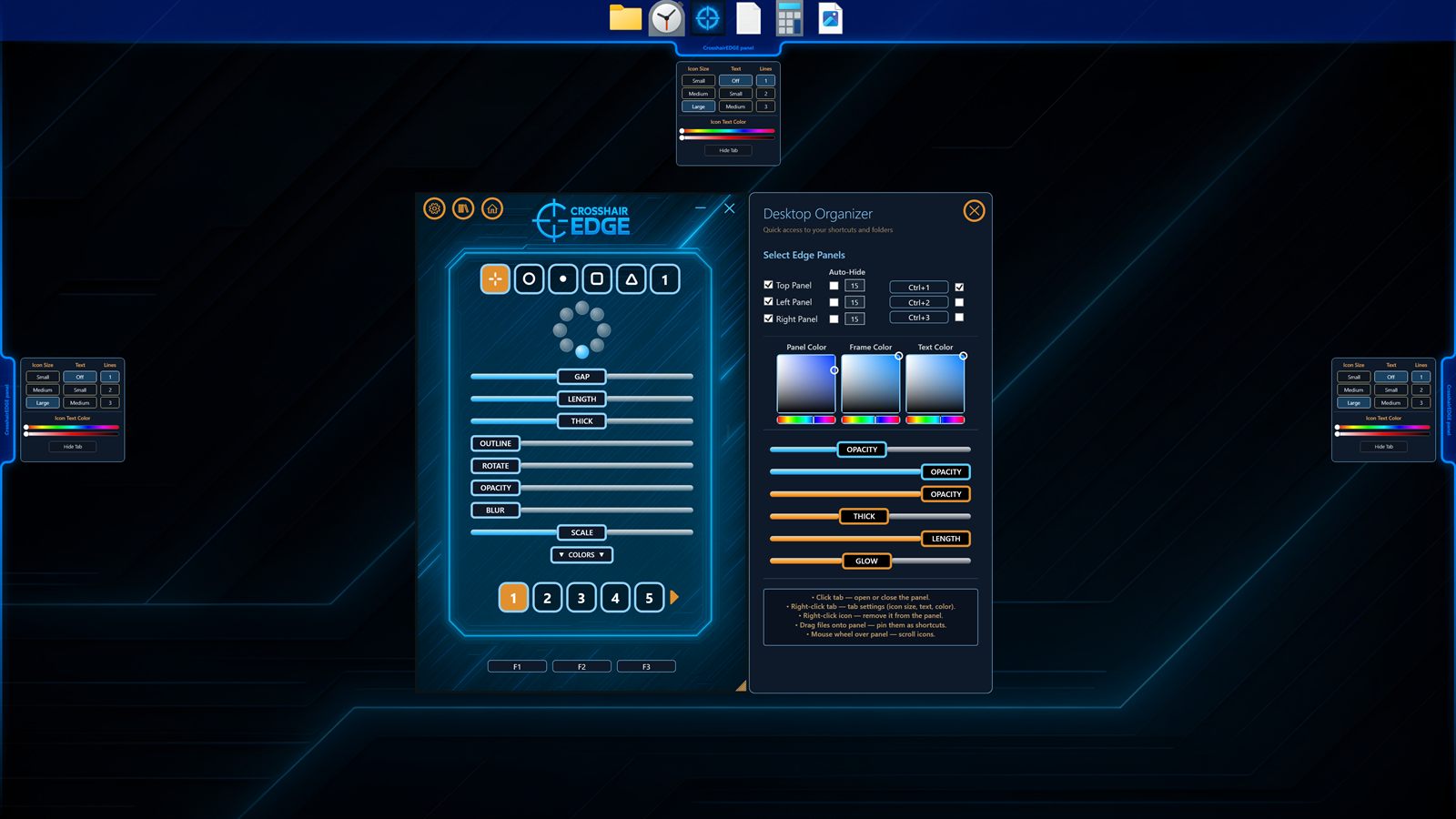Screen dimensions: 1456x819
Task: Toggle the Left Panel checkbox
Action: [x=768, y=301]
